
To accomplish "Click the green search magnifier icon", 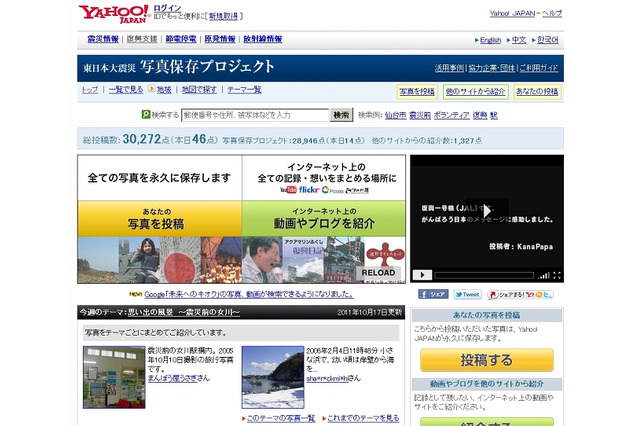I will [x=146, y=115].
